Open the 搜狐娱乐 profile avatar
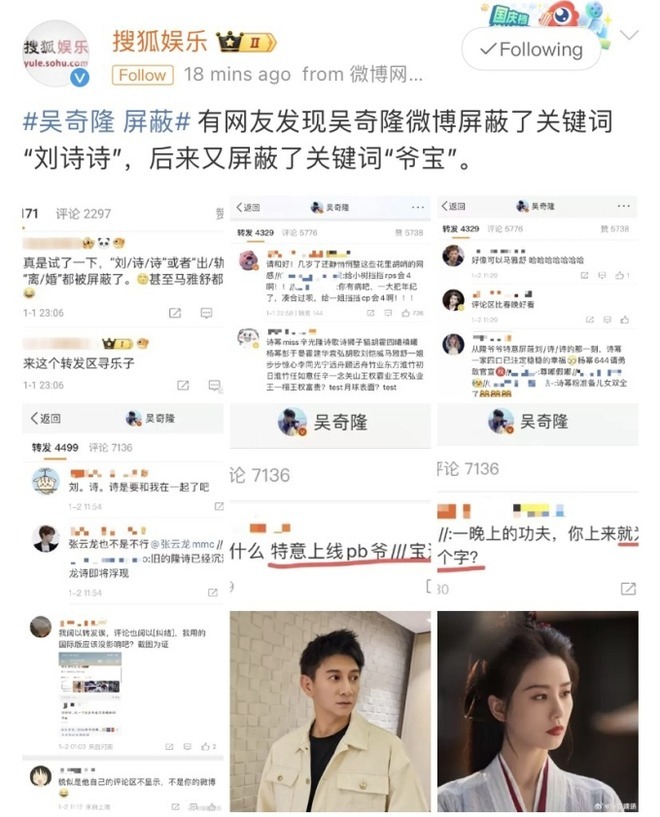660x817 pixels. tap(56, 54)
